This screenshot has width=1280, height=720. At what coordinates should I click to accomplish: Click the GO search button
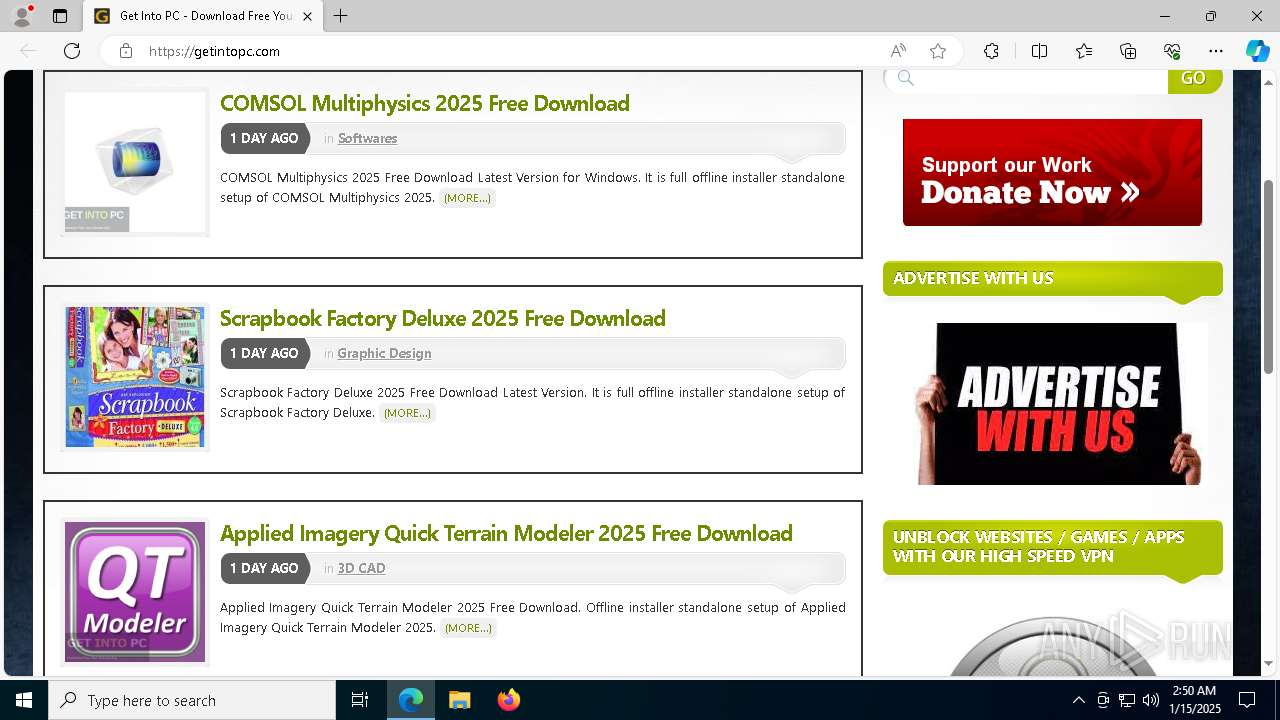(x=1193, y=79)
